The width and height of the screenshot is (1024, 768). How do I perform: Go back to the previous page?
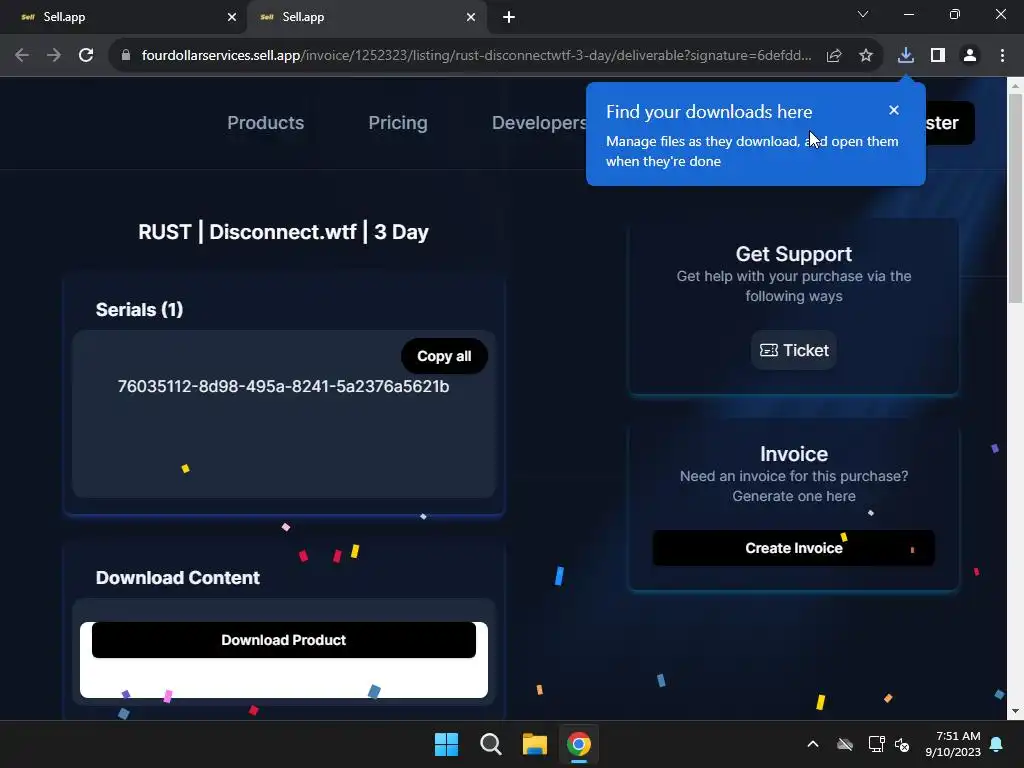22,56
